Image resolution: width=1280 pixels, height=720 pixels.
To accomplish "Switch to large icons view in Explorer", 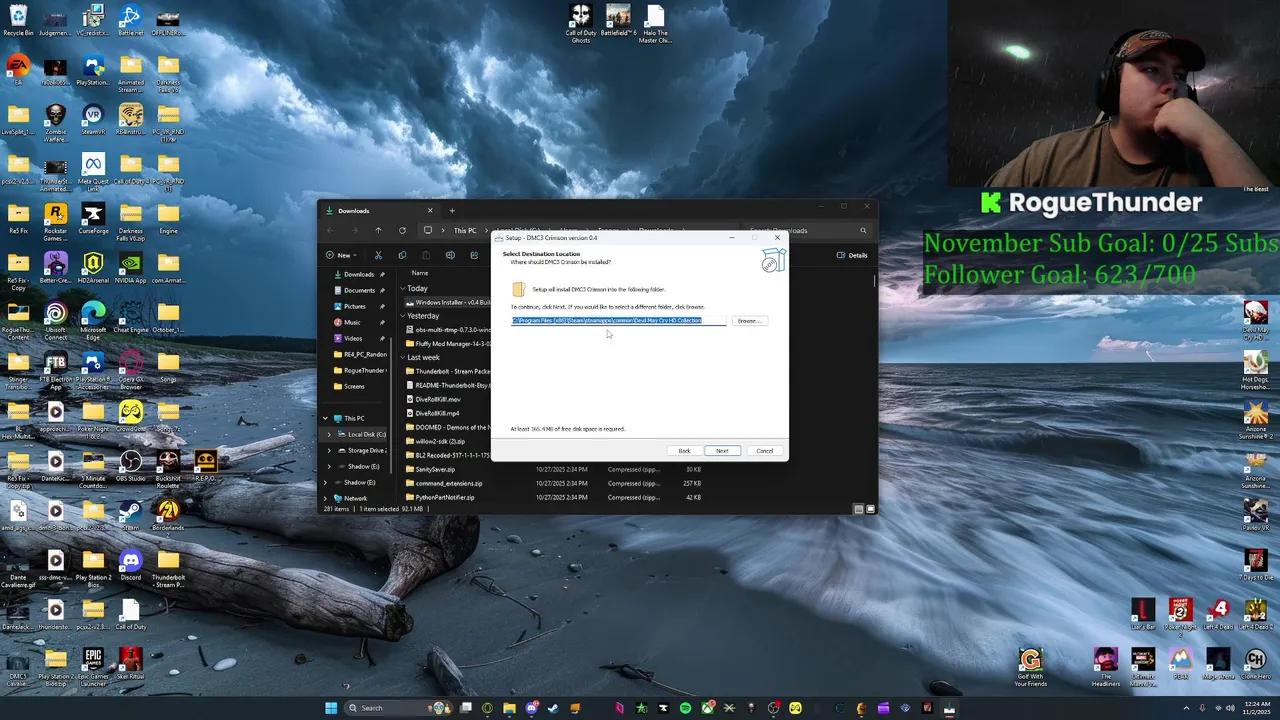I will click(x=870, y=509).
